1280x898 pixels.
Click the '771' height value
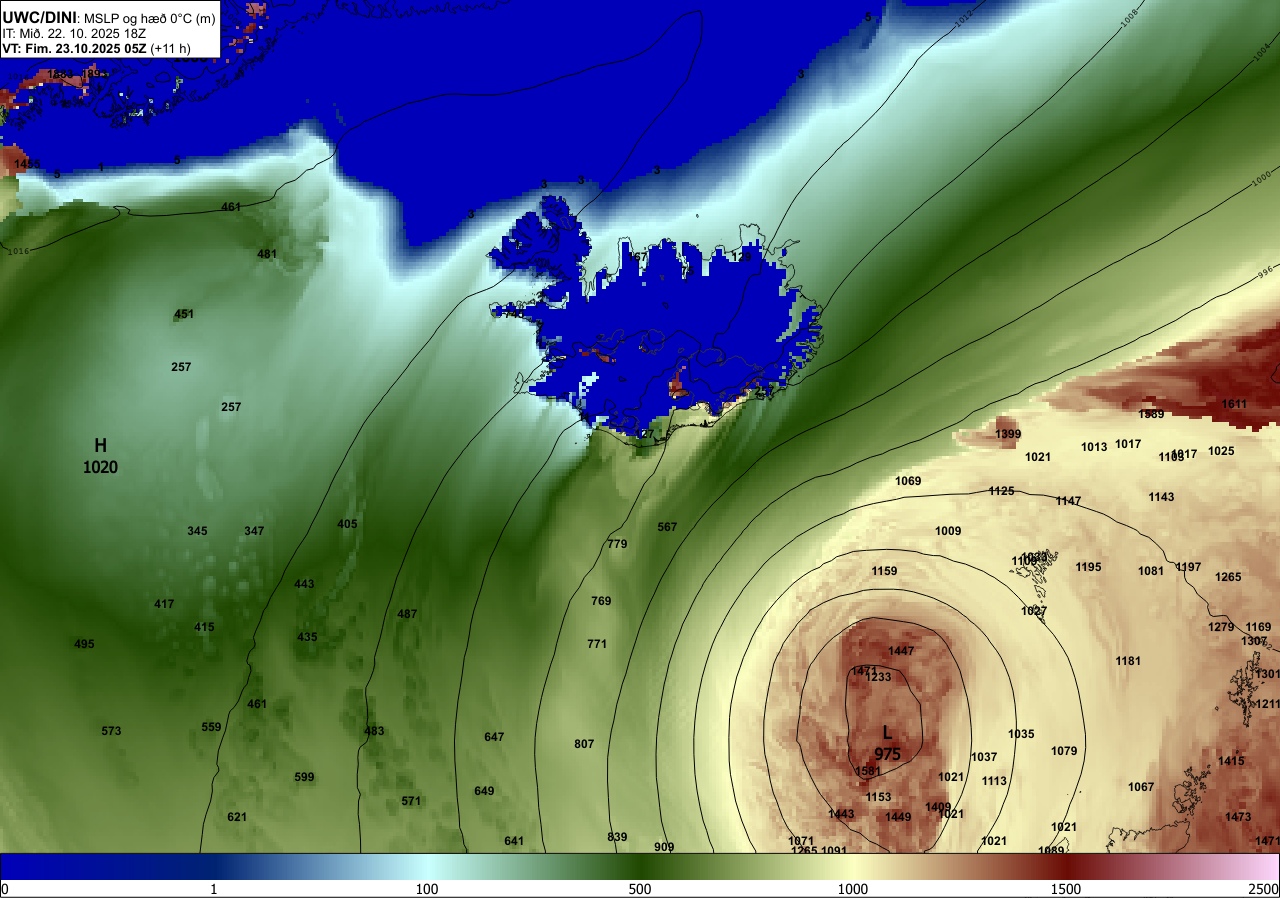[x=597, y=644]
